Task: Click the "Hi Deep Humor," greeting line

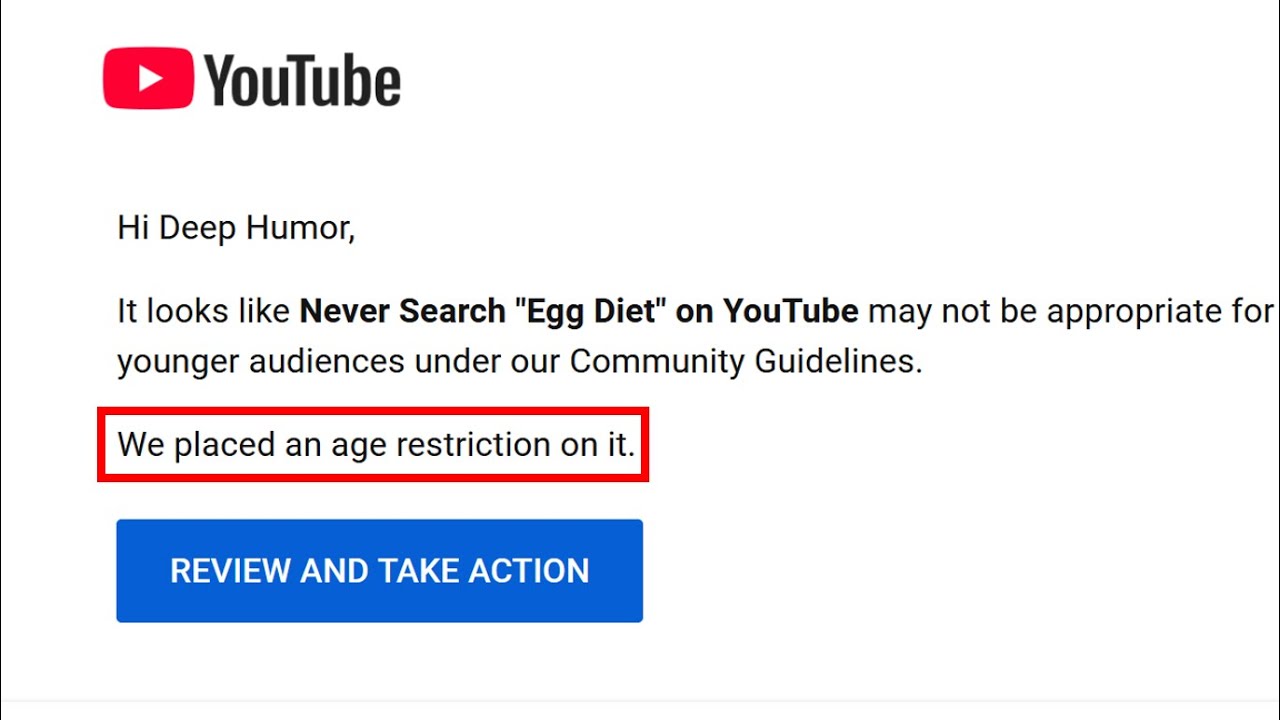Action: (236, 228)
